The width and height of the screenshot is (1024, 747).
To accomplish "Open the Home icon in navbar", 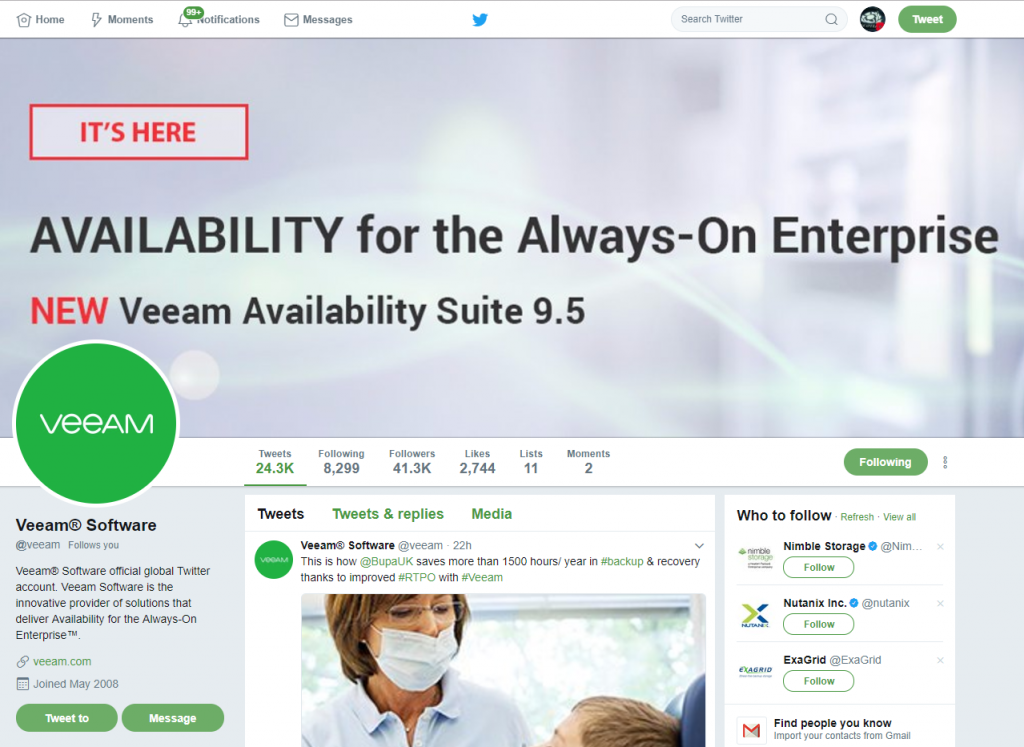I will coord(24,20).
